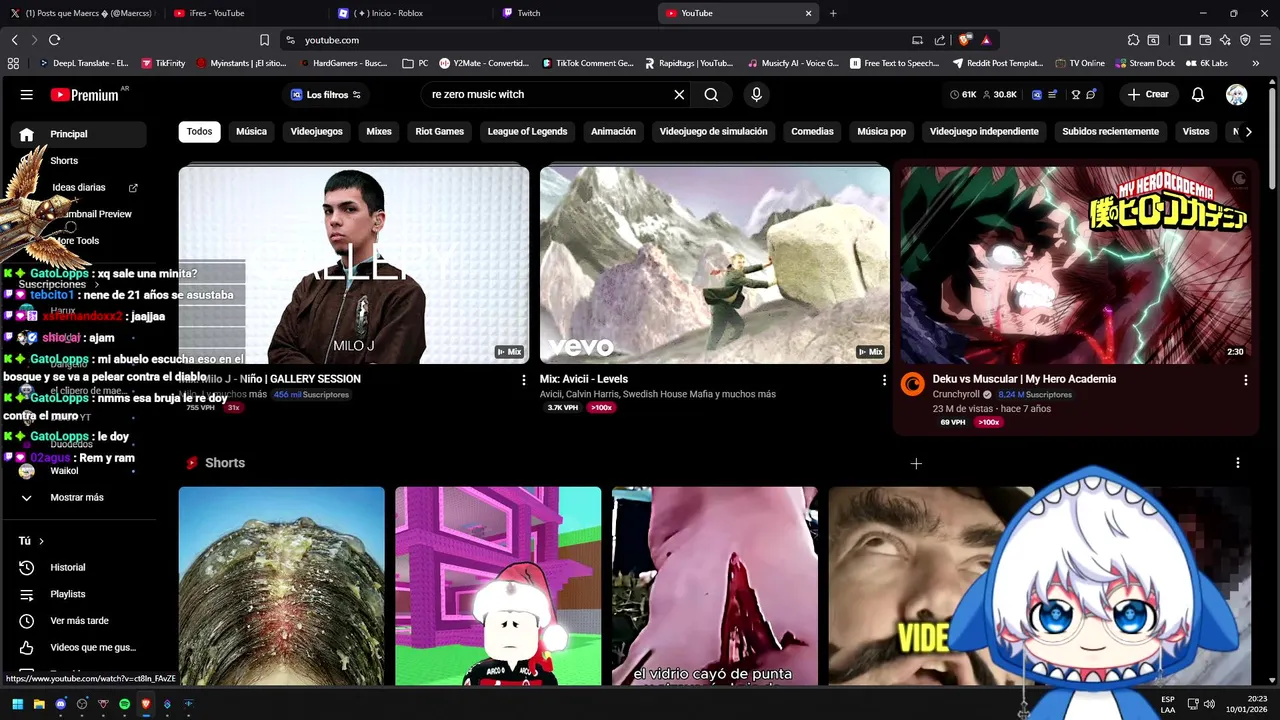The height and width of the screenshot is (720, 1280).
Task: Open File Explorer from the taskbar
Action: (39, 704)
